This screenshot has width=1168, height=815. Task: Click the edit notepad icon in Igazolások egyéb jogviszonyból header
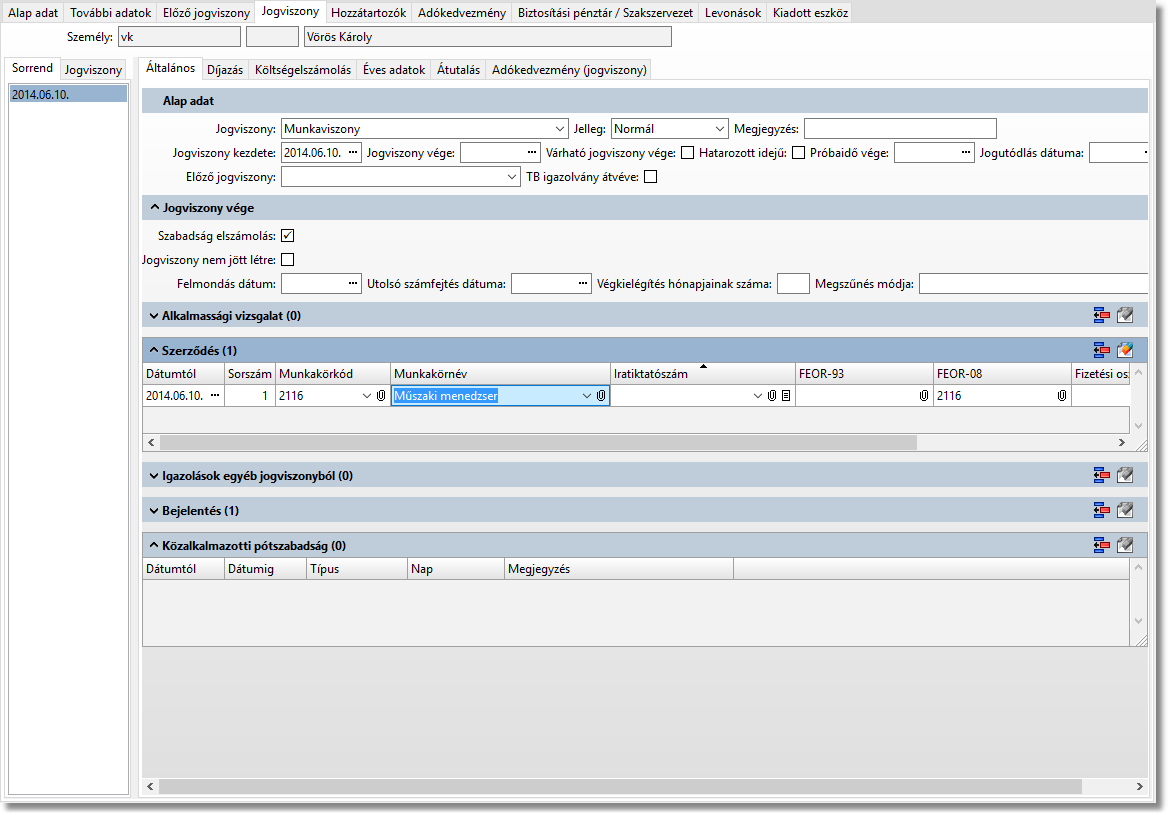[1125, 476]
